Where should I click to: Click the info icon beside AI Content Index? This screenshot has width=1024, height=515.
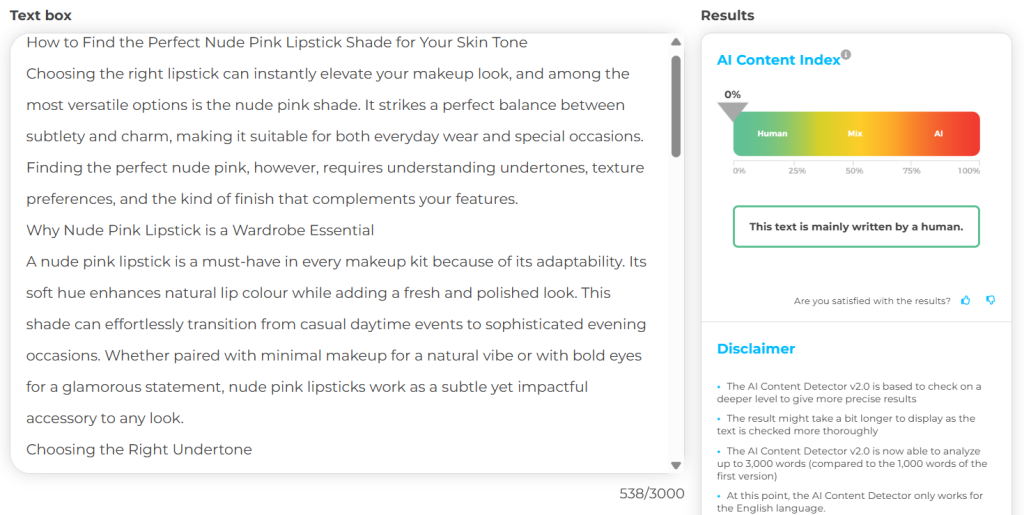(846, 55)
